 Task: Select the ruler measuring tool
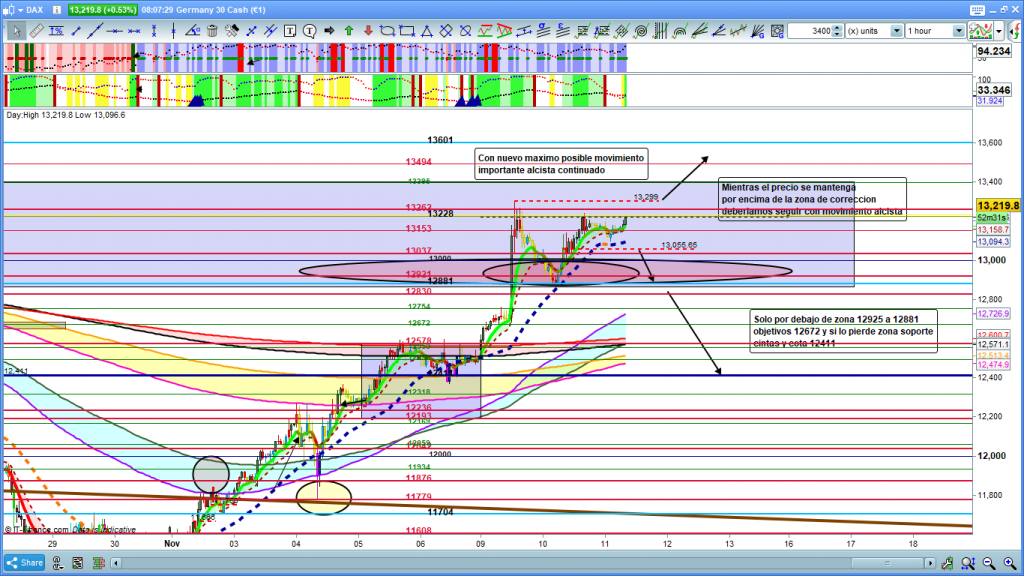tap(37, 31)
